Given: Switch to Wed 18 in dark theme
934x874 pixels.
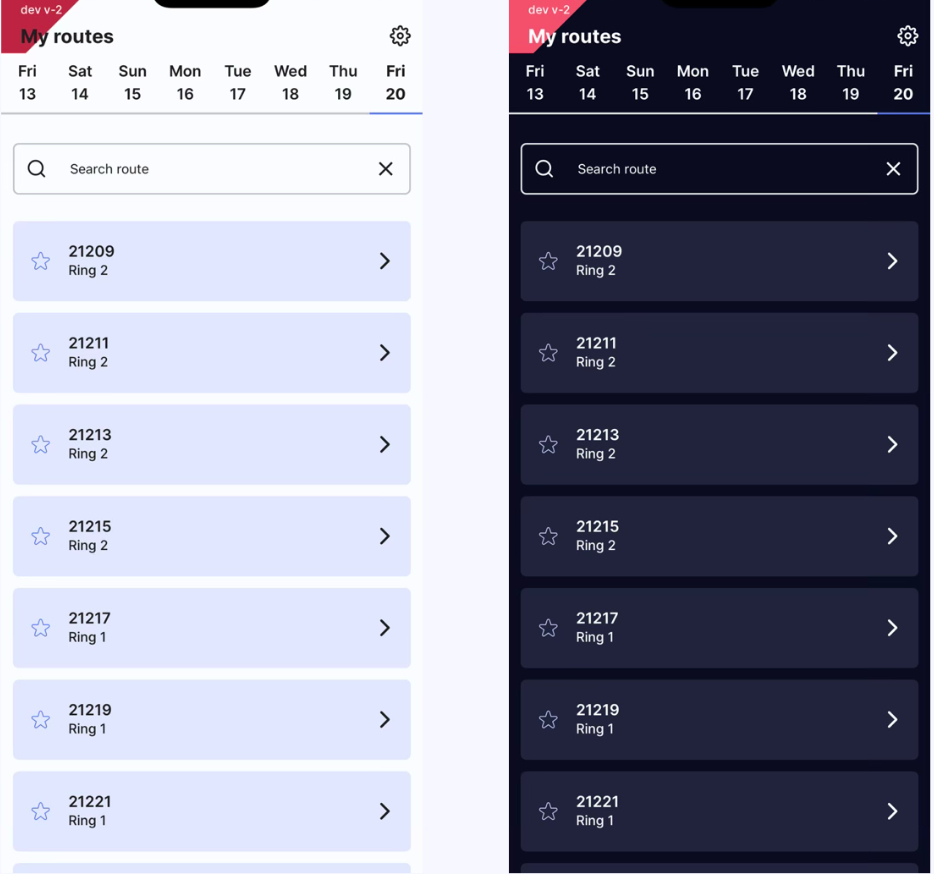Looking at the screenshot, I should 798,83.
